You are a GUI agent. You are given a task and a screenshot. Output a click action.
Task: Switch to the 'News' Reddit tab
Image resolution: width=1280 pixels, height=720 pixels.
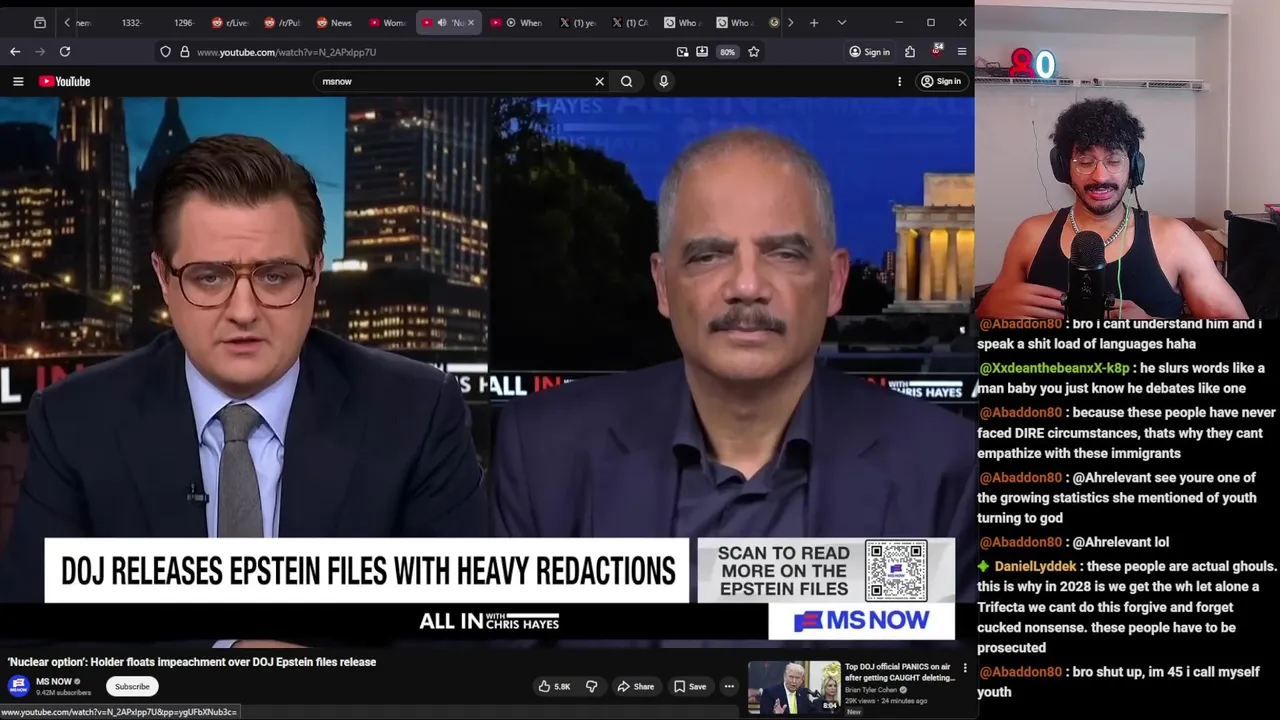click(x=335, y=22)
